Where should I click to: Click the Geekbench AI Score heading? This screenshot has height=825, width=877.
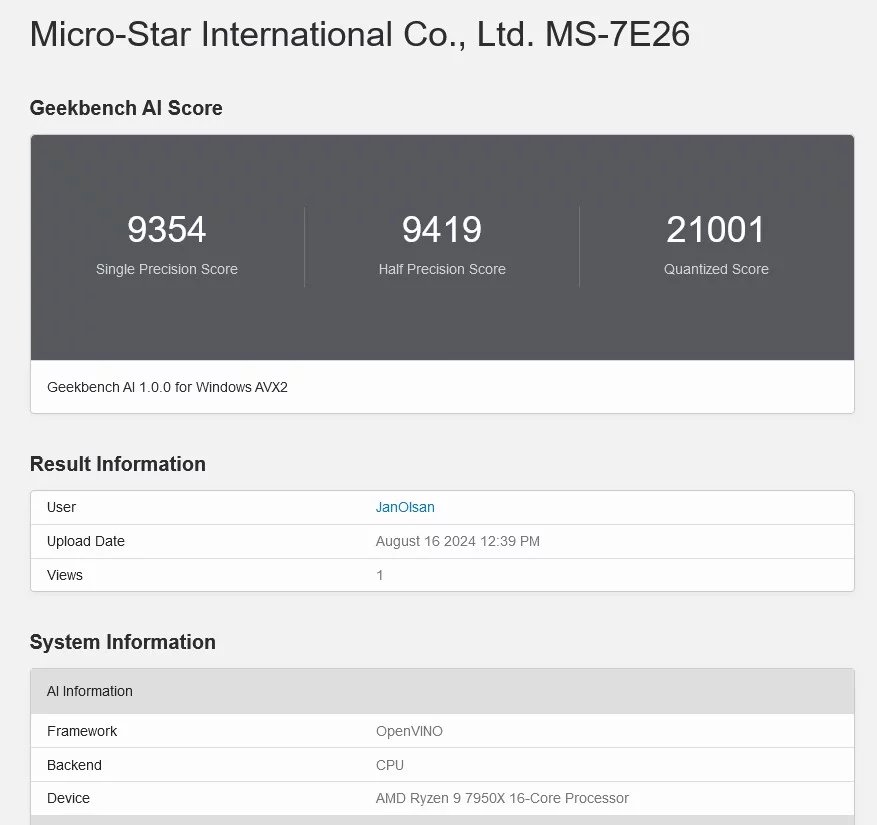125,108
